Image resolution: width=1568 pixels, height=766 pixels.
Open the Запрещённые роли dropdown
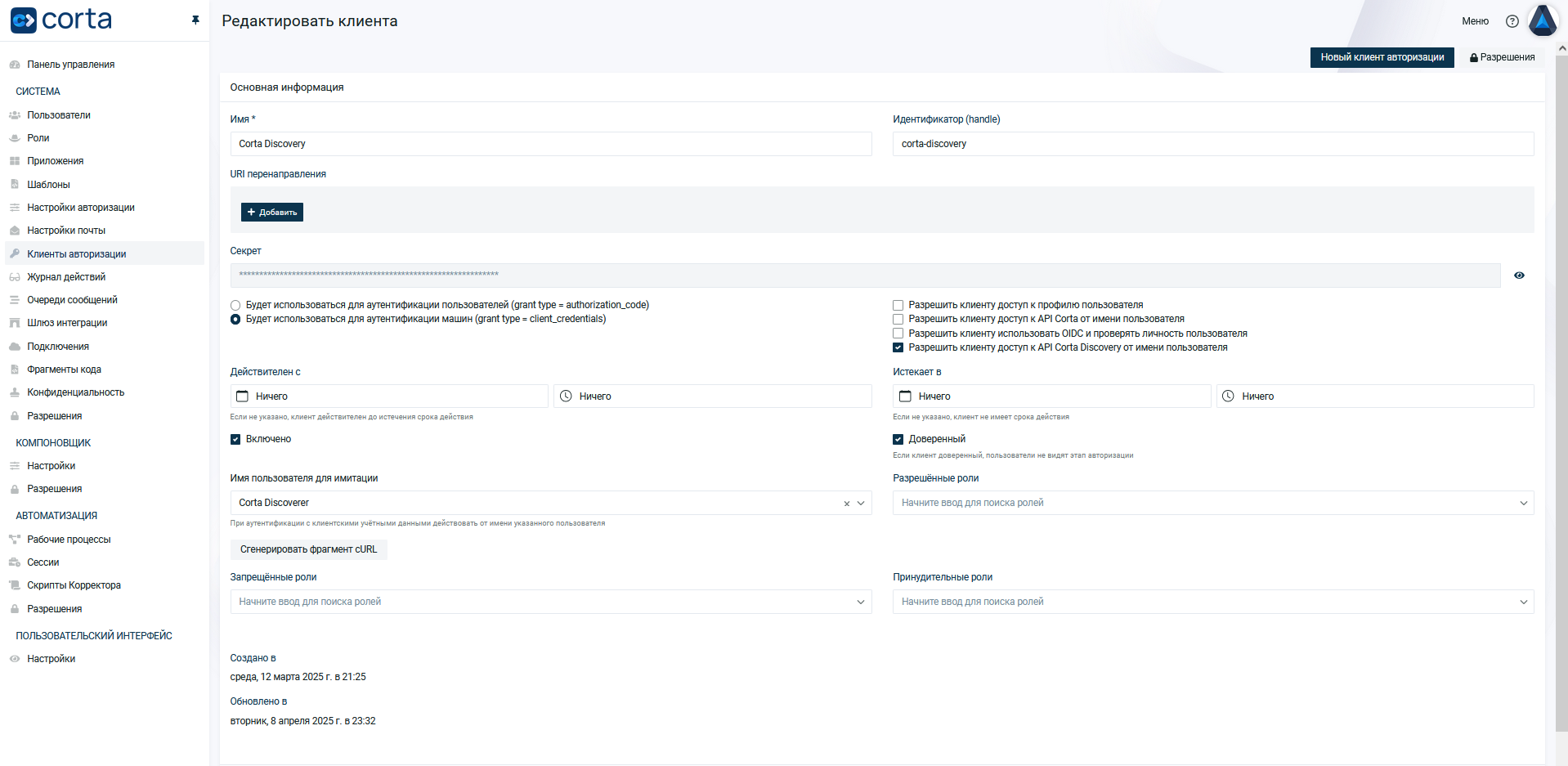coord(551,602)
